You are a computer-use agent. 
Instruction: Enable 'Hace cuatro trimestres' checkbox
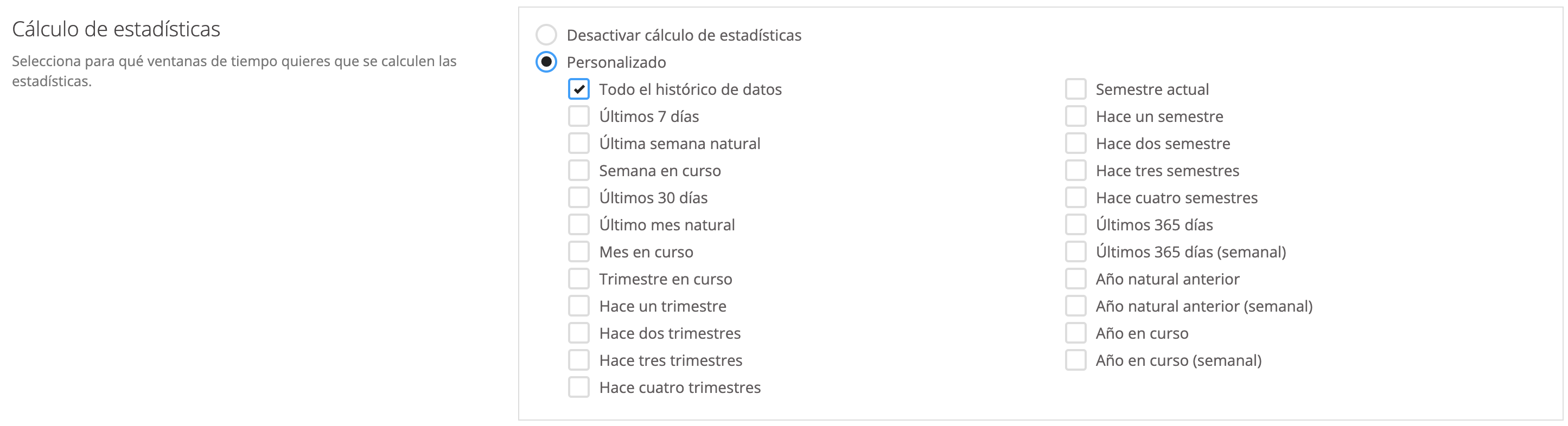pos(578,387)
